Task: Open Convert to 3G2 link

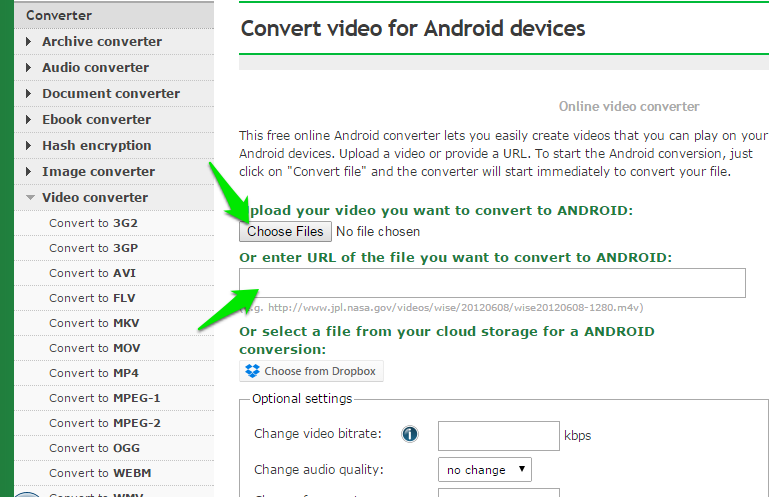Action: coord(93,223)
